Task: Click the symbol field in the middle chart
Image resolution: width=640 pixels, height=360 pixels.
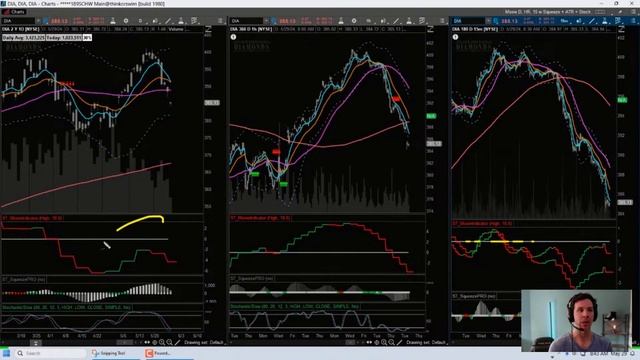Action: tap(246, 21)
